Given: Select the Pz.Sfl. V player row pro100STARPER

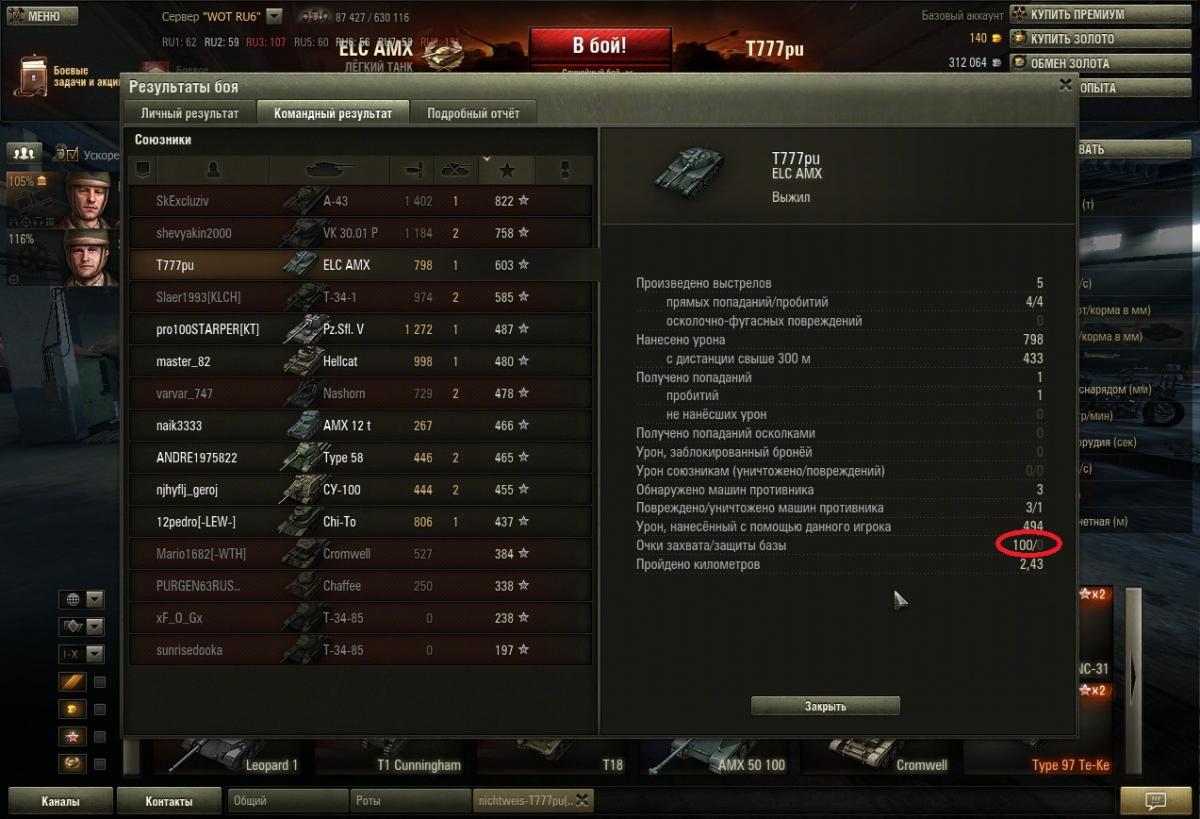Looking at the screenshot, I should (x=360, y=329).
